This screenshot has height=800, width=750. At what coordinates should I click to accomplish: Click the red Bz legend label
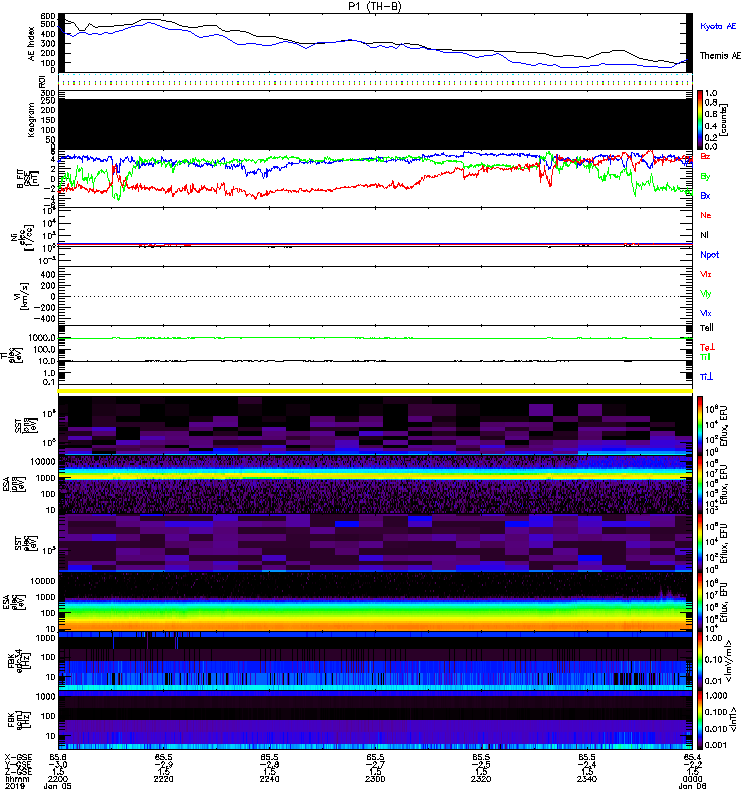[705, 156]
